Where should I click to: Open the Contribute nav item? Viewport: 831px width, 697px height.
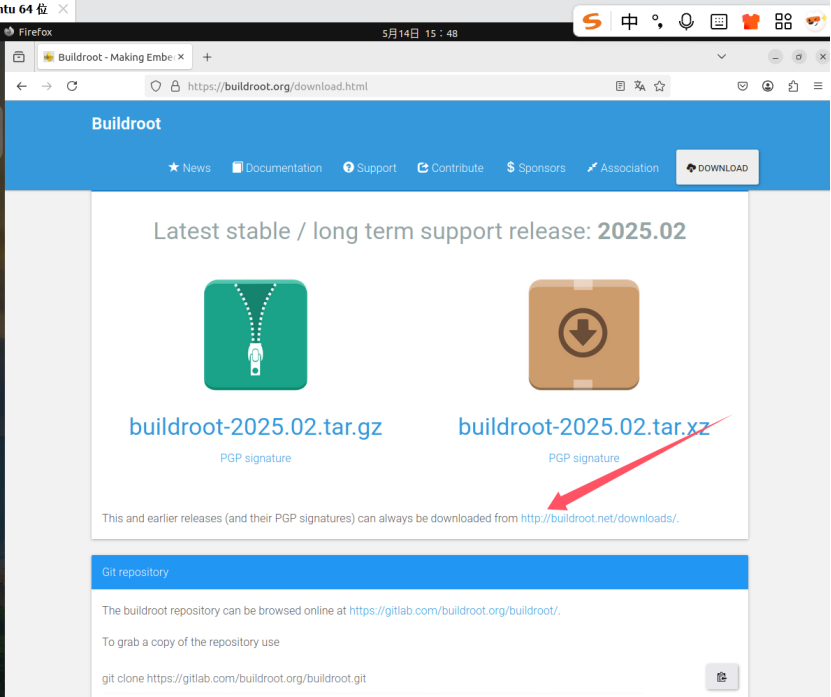450,168
